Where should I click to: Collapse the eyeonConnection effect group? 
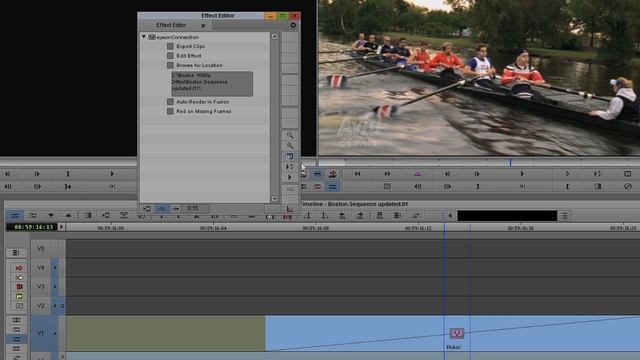[x=144, y=37]
